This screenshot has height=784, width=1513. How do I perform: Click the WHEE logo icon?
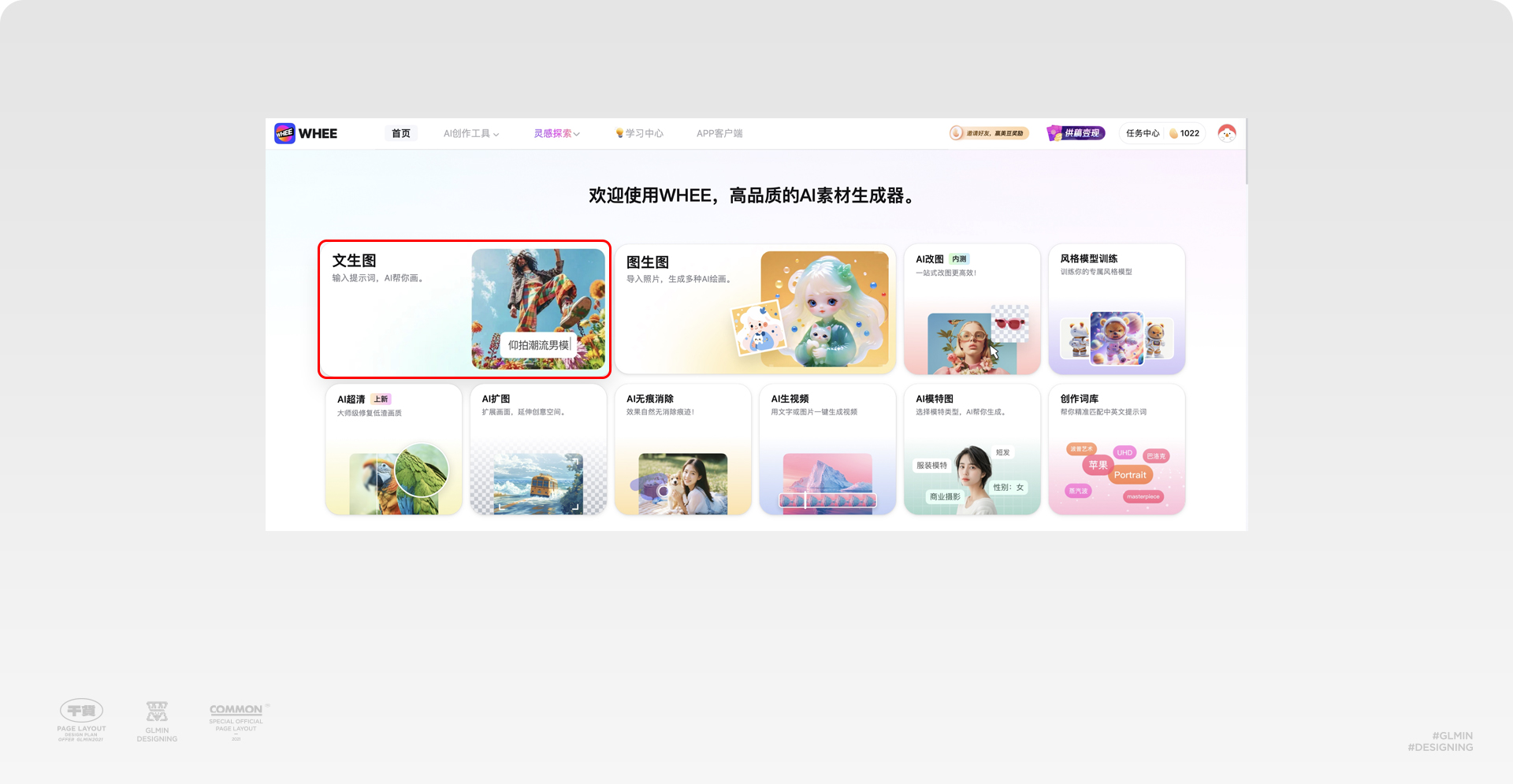[284, 132]
